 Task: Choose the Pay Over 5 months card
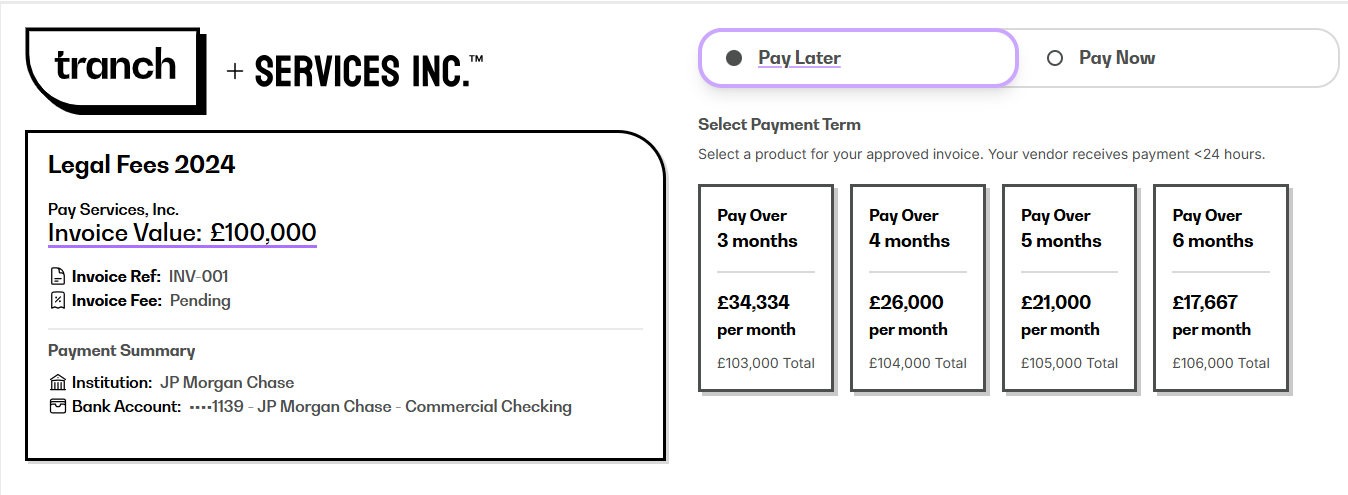pos(1070,288)
